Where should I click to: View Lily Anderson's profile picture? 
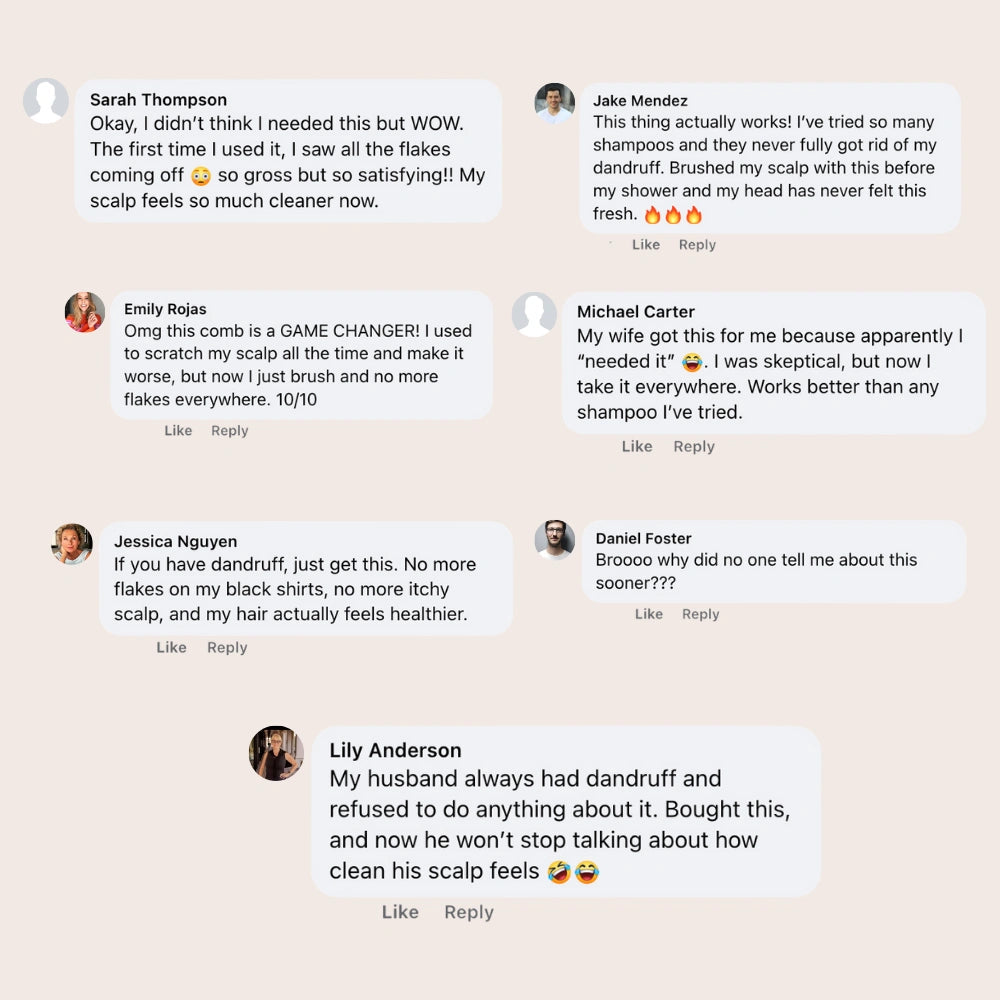(x=276, y=753)
